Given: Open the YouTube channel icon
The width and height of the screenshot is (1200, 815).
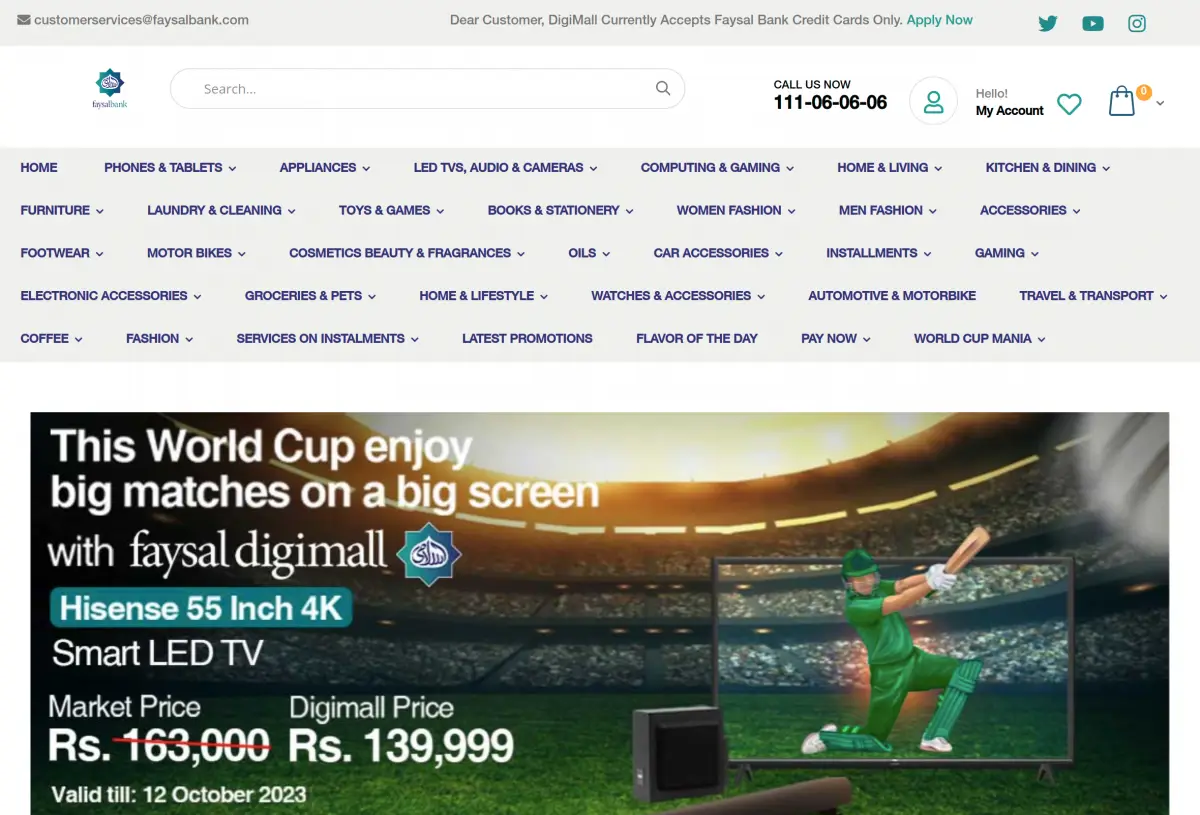Looking at the screenshot, I should point(1092,23).
